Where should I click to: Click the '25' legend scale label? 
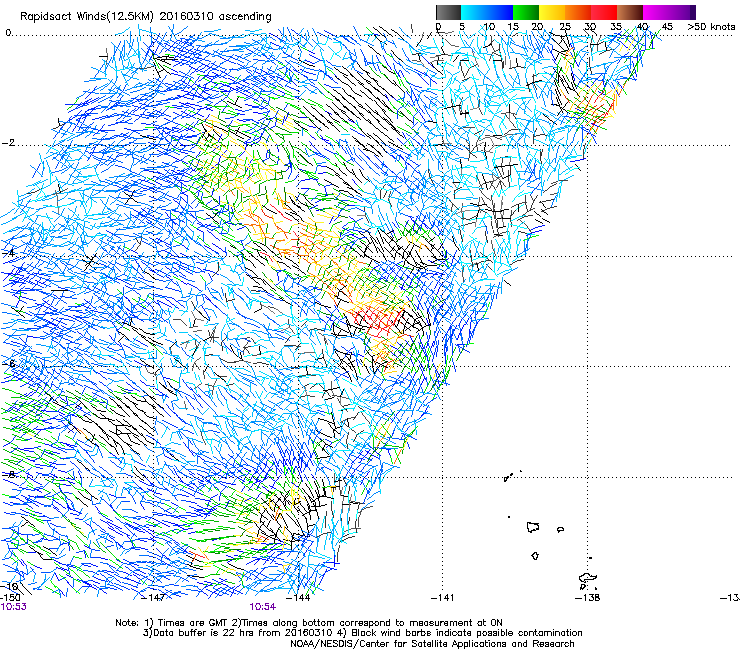pyautogui.click(x=565, y=27)
